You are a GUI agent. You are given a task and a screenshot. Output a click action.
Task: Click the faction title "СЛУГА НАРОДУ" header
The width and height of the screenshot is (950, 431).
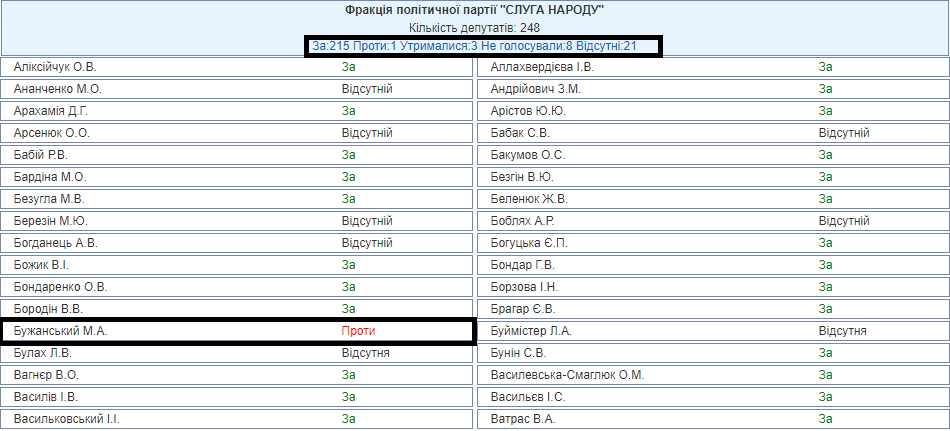[475, 10]
